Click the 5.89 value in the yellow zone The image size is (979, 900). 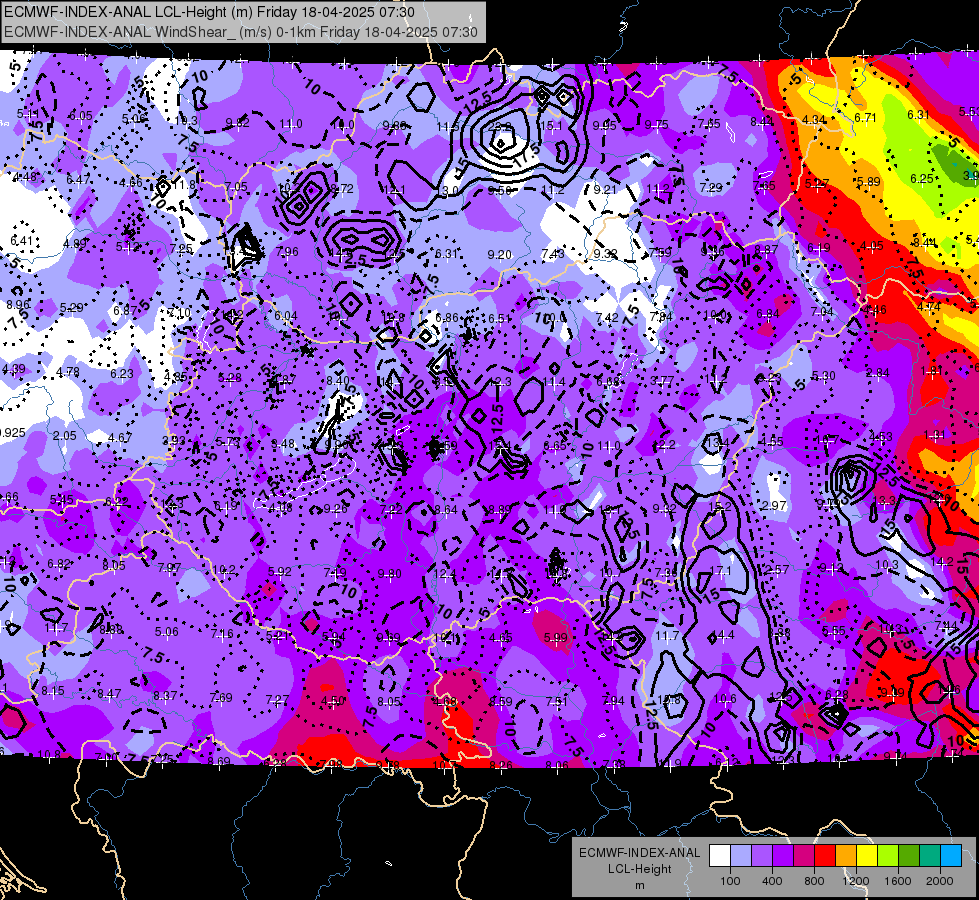[x=868, y=182]
